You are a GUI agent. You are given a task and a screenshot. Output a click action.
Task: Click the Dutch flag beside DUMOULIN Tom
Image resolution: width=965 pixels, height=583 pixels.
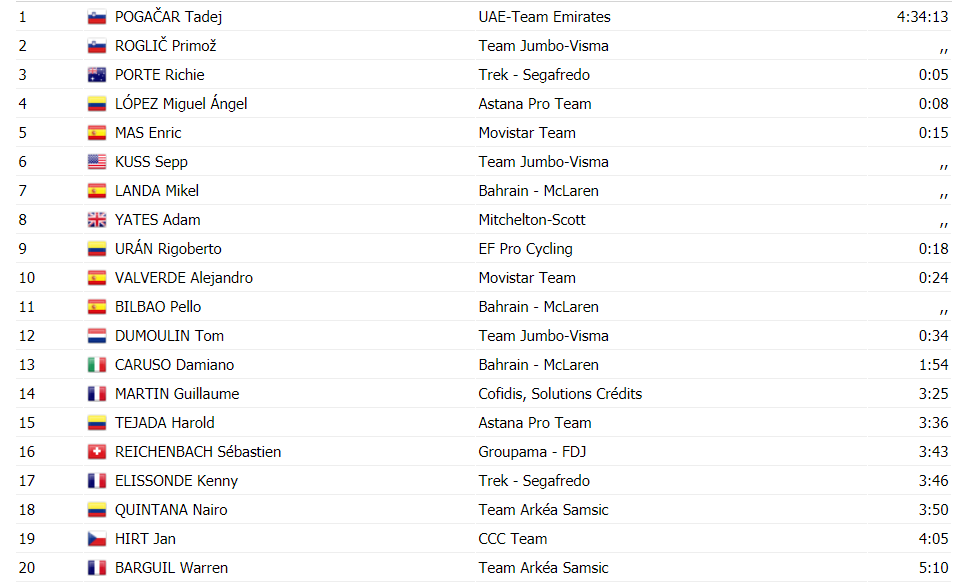pos(97,336)
